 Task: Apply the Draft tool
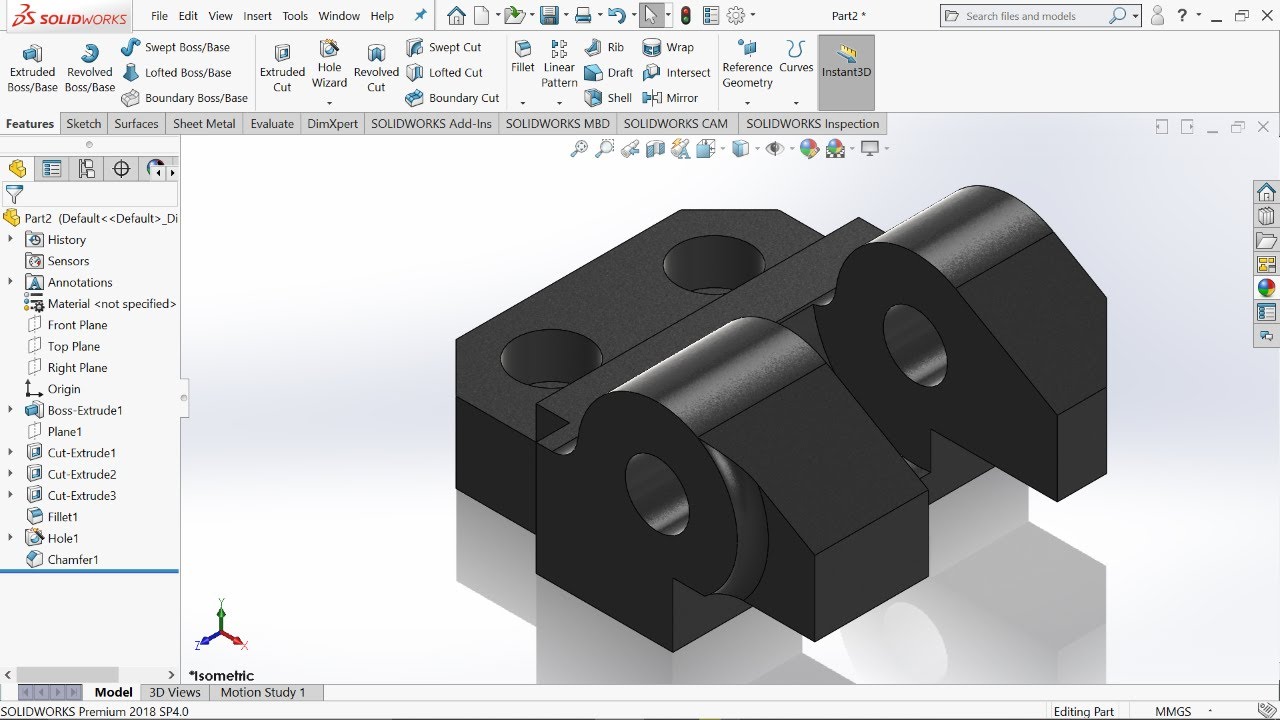click(609, 73)
